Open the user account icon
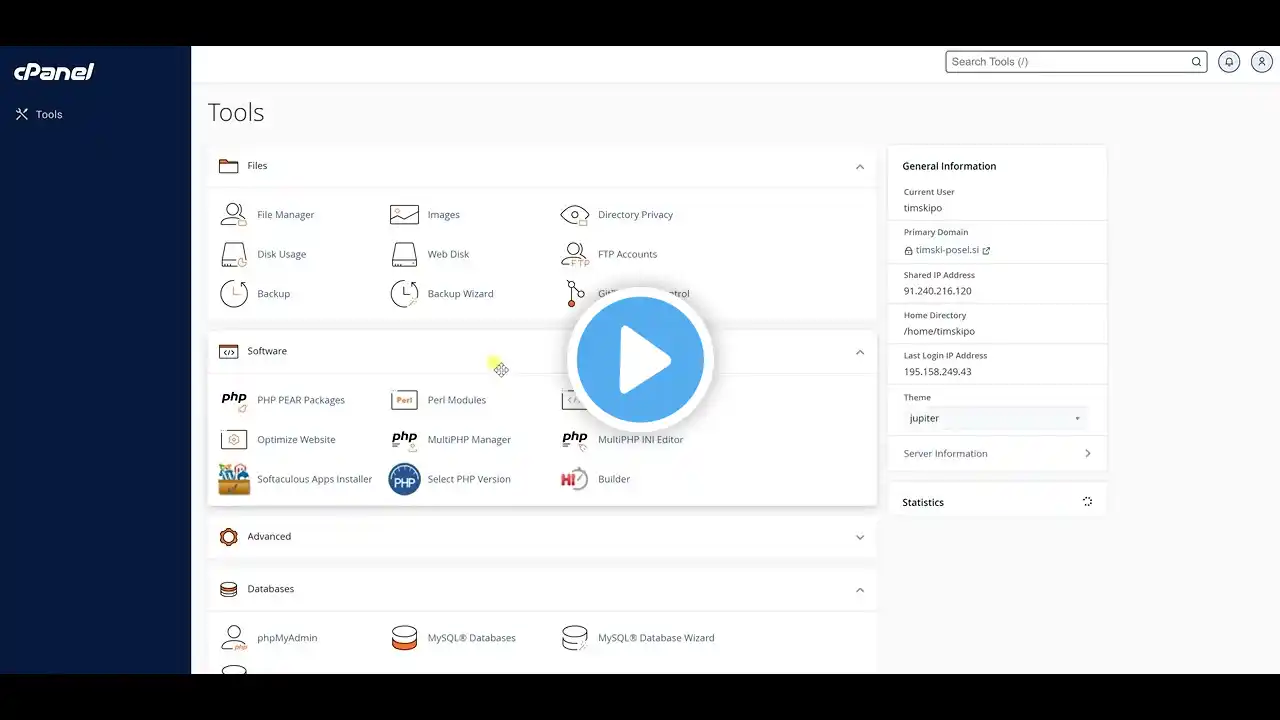 (1262, 62)
